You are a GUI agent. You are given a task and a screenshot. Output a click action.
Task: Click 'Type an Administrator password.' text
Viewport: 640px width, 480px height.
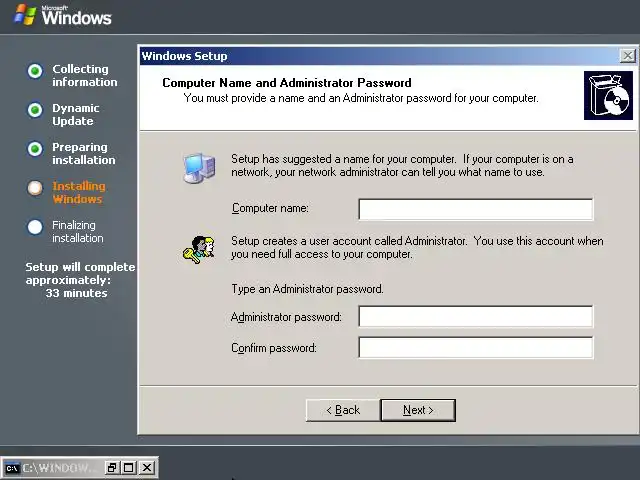click(x=307, y=289)
